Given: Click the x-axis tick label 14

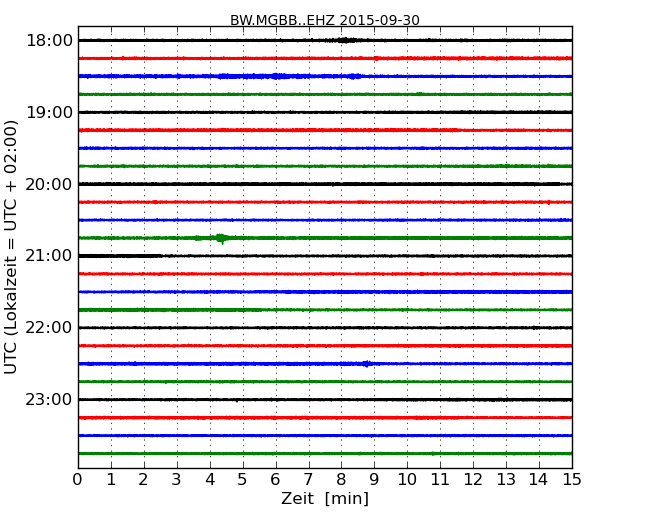Looking at the screenshot, I should click(x=538, y=479).
